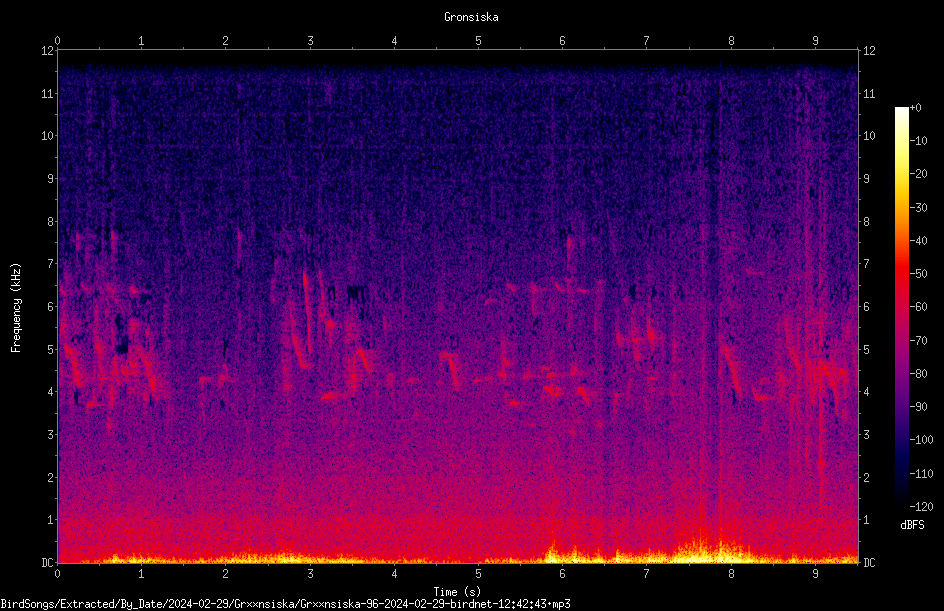Click the Time (s) axis label

457,592
